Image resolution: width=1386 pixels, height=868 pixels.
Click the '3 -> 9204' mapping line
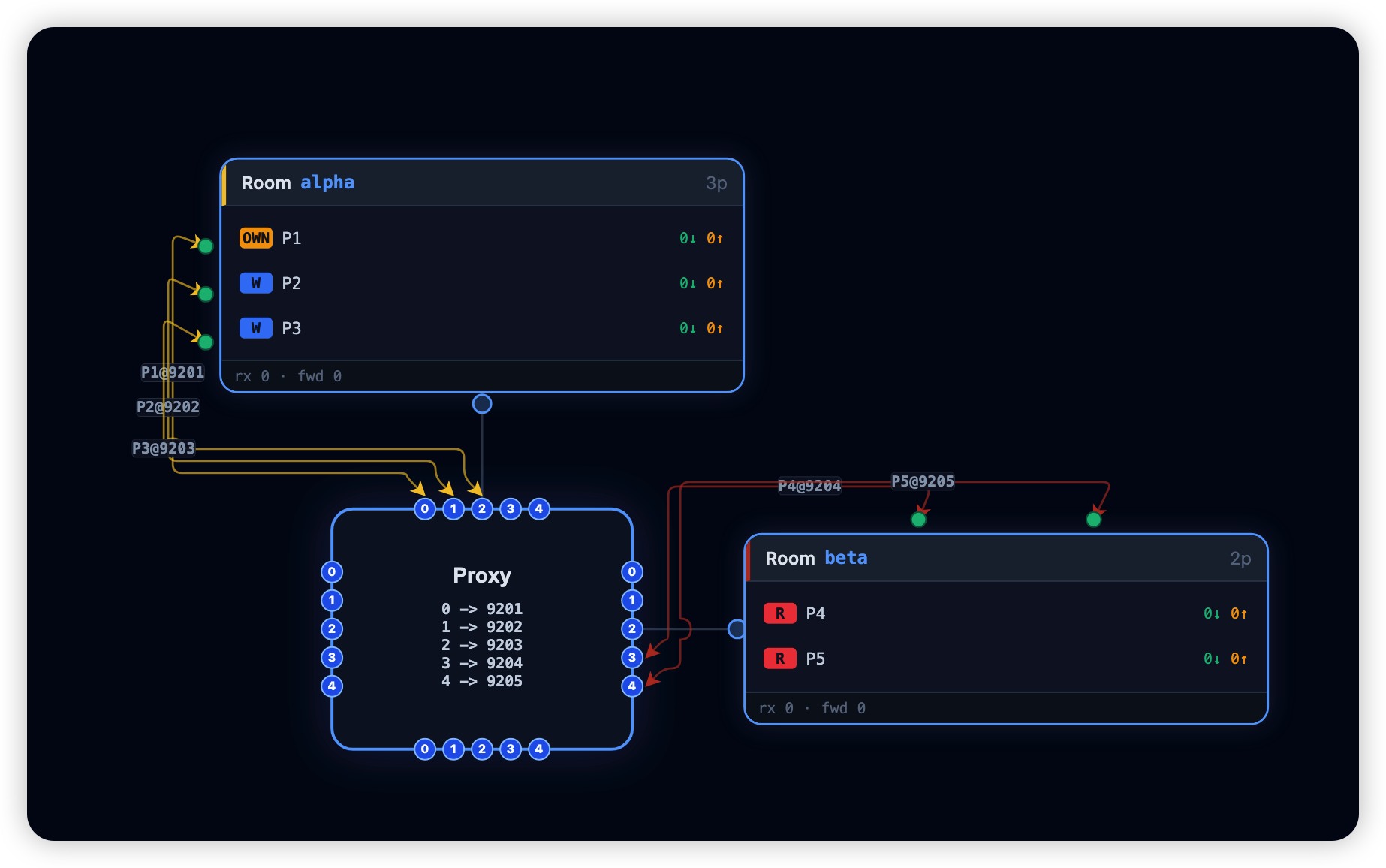click(482, 663)
